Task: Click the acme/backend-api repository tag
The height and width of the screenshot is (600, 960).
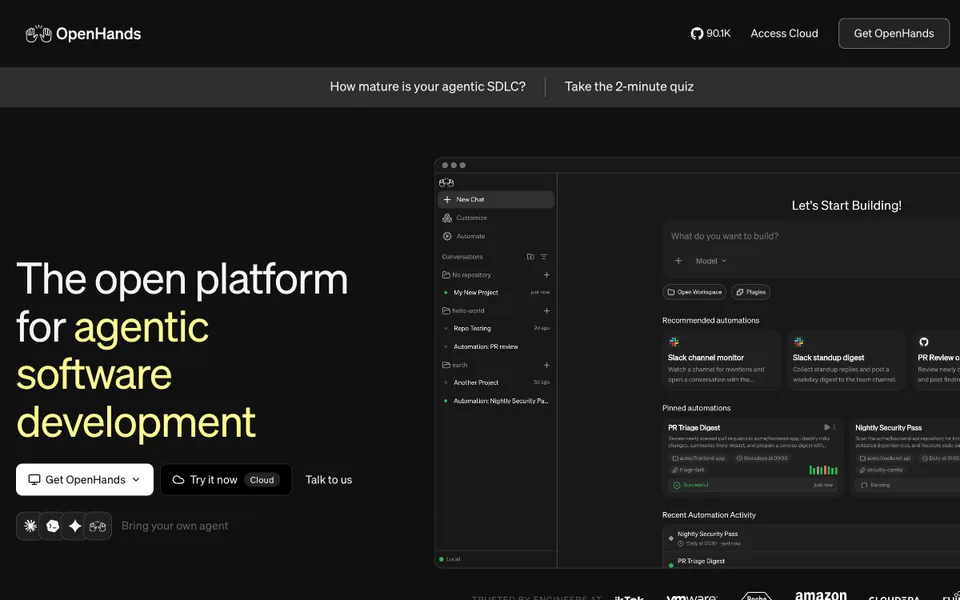Action: 885,458
